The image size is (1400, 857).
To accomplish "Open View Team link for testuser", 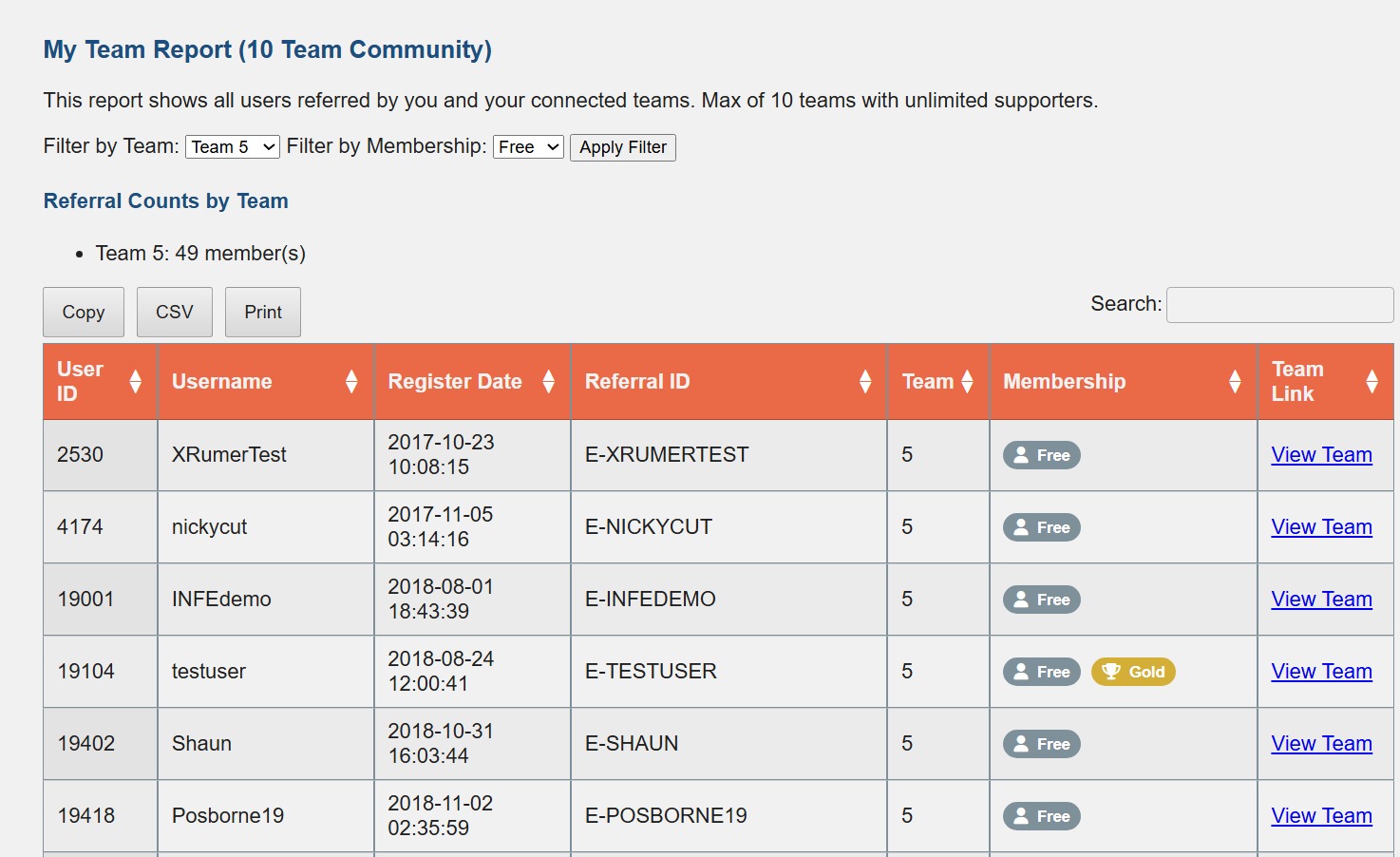I will pyautogui.click(x=1321, y=672).
